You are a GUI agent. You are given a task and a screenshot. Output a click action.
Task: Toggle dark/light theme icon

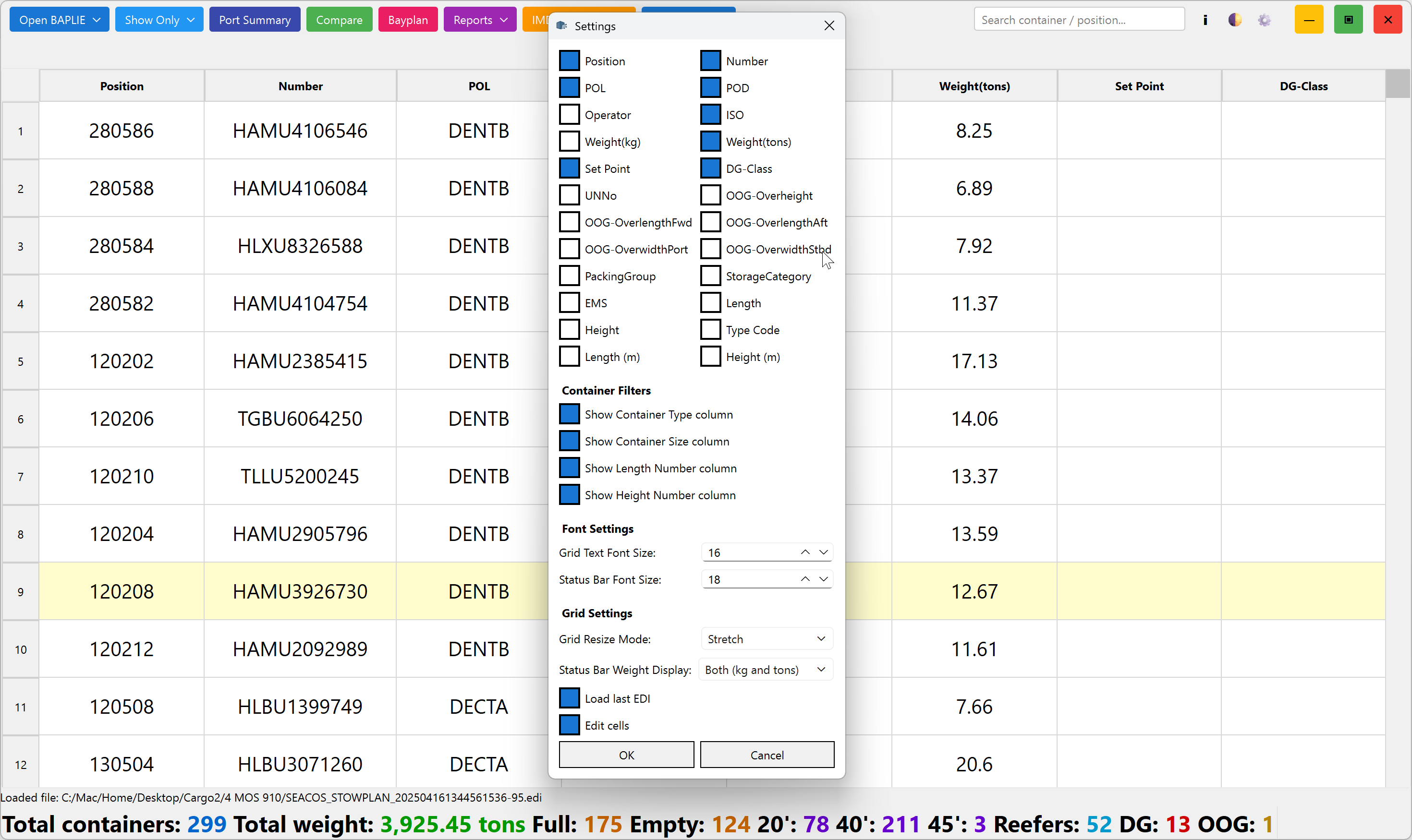pyautogui.click(x=1235, y=20)
